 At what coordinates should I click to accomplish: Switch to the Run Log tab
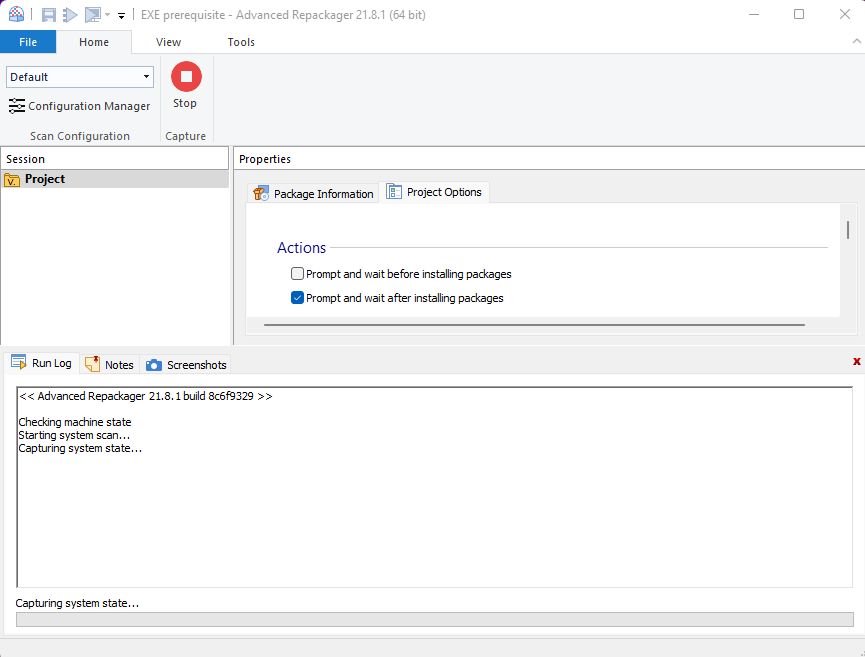(42, 363)
